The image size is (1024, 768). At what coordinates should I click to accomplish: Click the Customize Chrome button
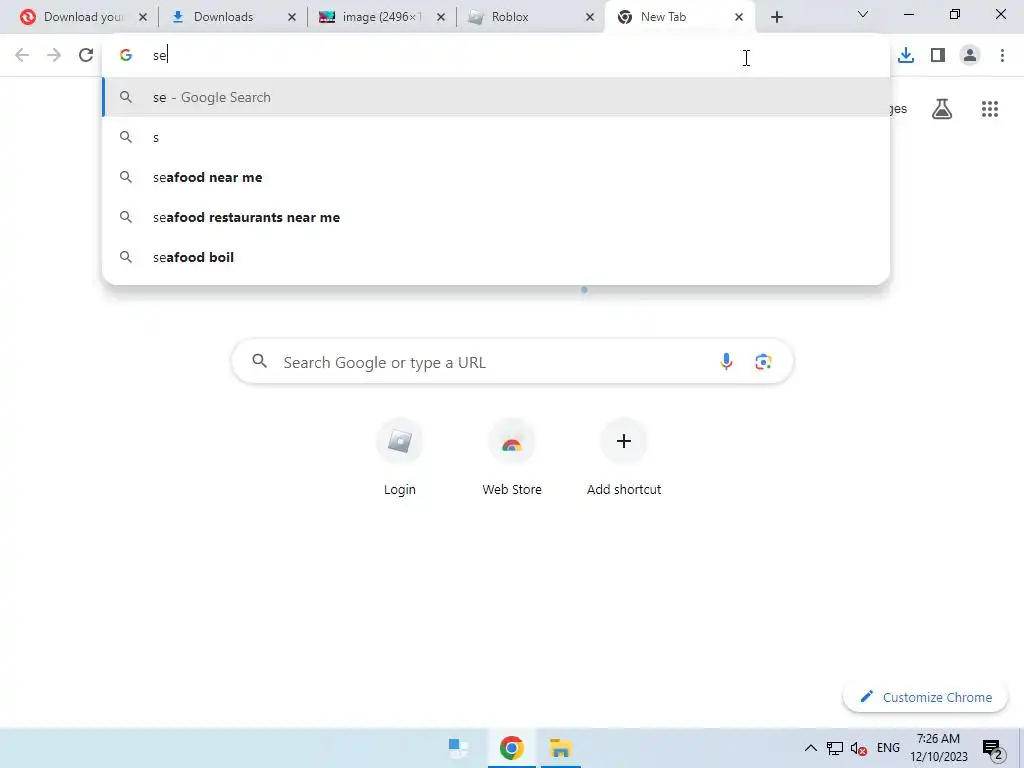point(926,697)
